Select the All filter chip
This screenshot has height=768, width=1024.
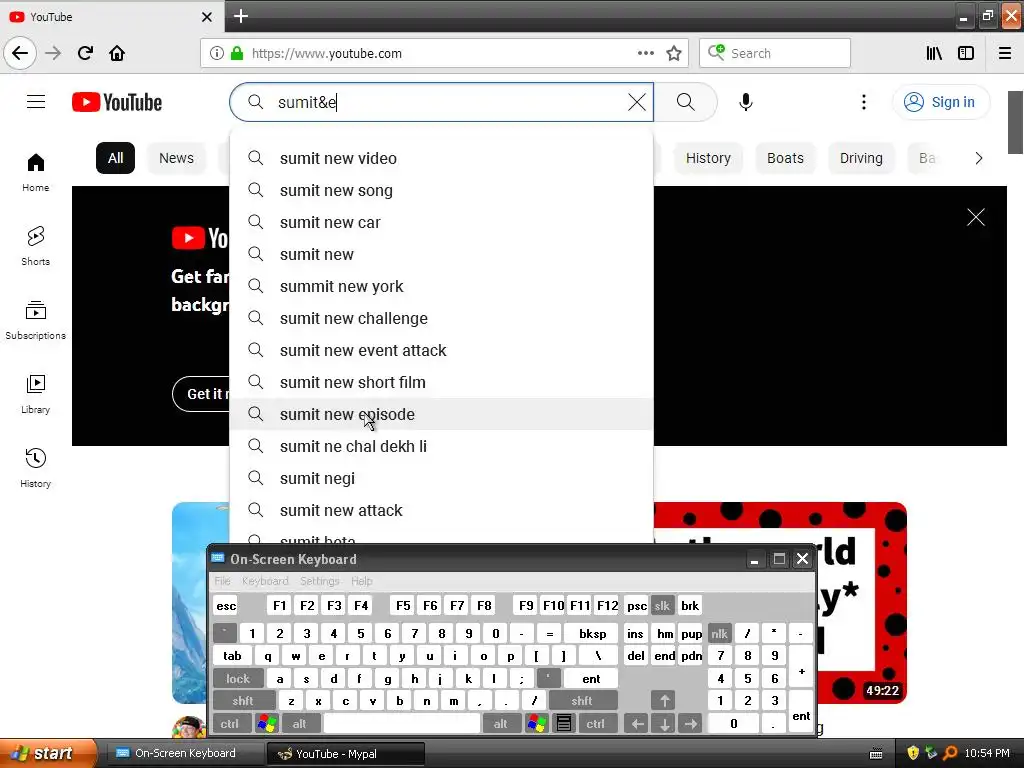(x=116, y=158)
